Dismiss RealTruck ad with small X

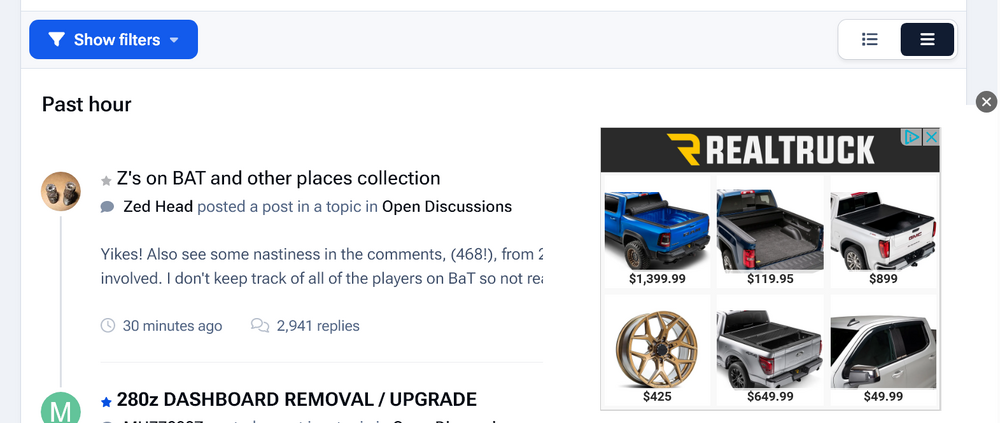931,137
